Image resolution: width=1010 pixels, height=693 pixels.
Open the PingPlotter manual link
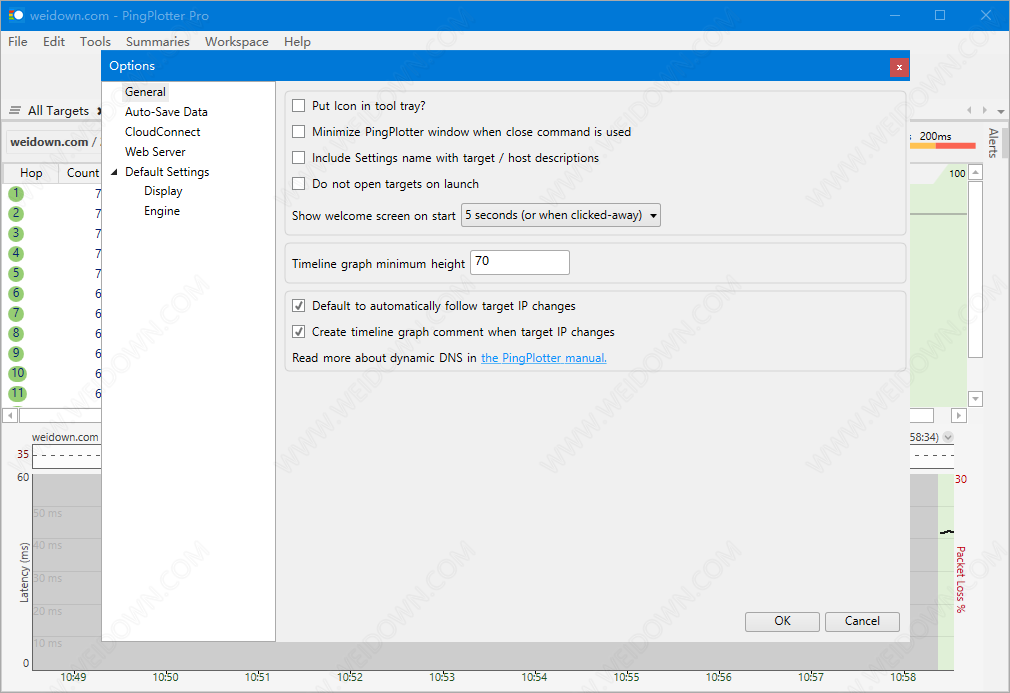pyautogui.click(x=544, y=358)
